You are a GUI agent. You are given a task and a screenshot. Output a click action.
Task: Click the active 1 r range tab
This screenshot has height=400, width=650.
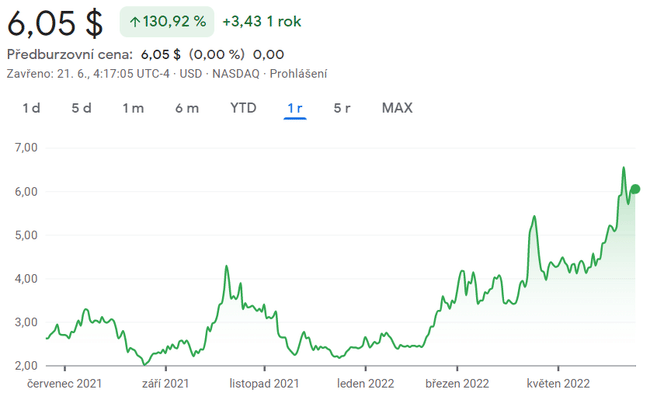tap(295, 108)
